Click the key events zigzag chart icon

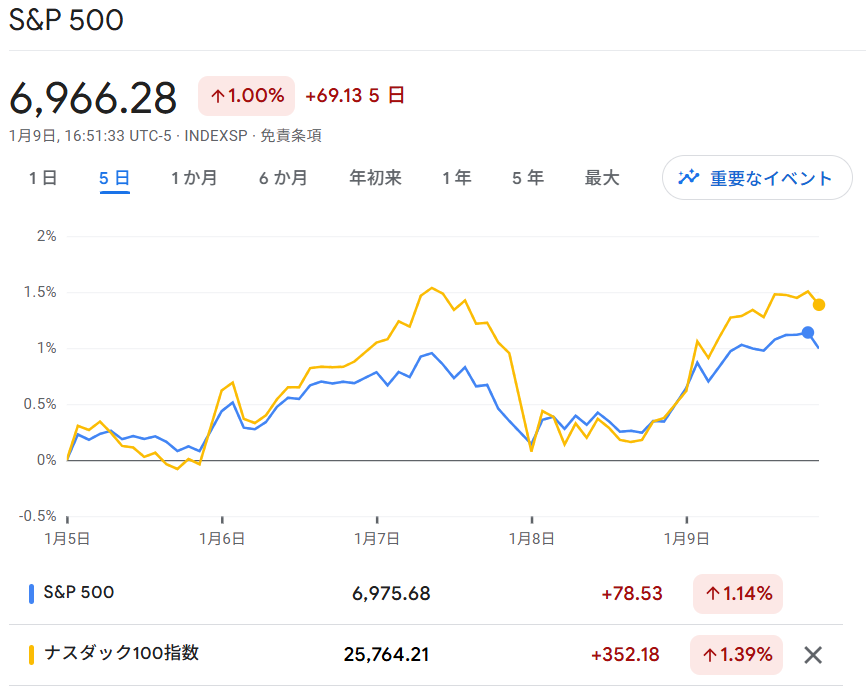(x=688, y=177)
